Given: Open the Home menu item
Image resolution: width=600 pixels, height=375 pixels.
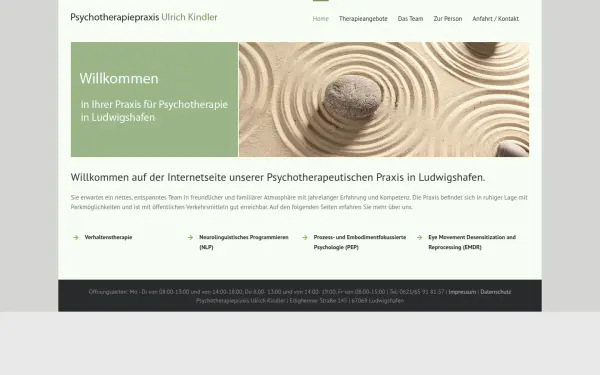Looking at the screenshot, I should pyautogui.click(x=320, y=18).
